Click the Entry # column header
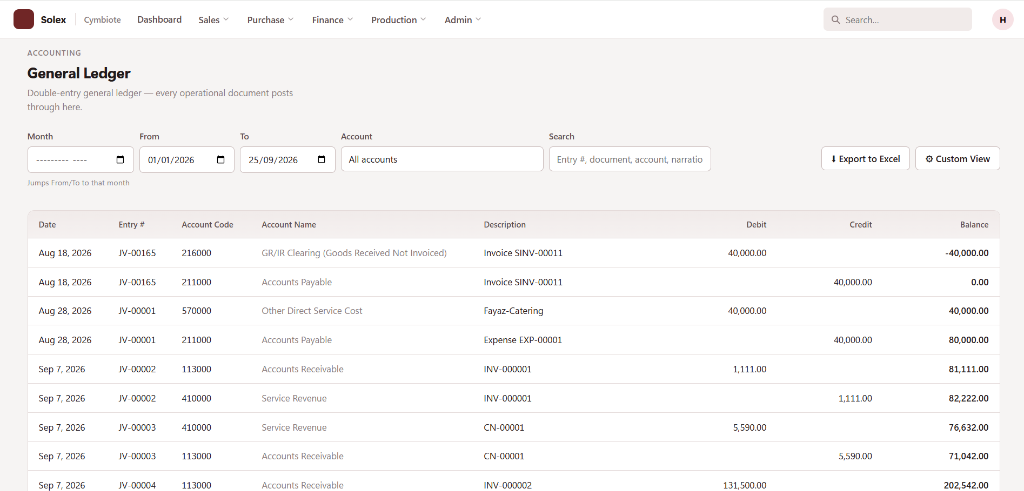Viewport: 1024px width, 491px height. [131, 225]
